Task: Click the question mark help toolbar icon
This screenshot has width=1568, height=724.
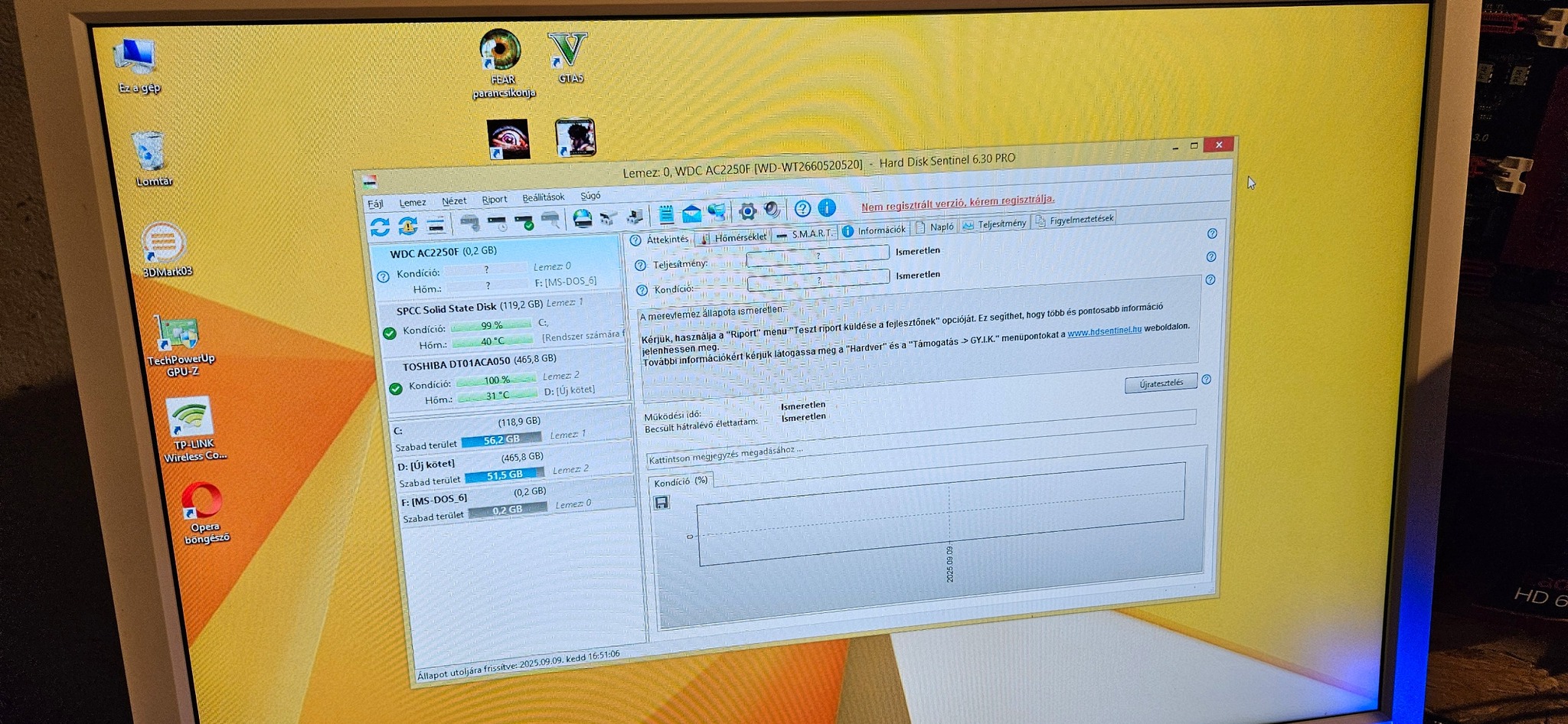Action: click(802, 208)
